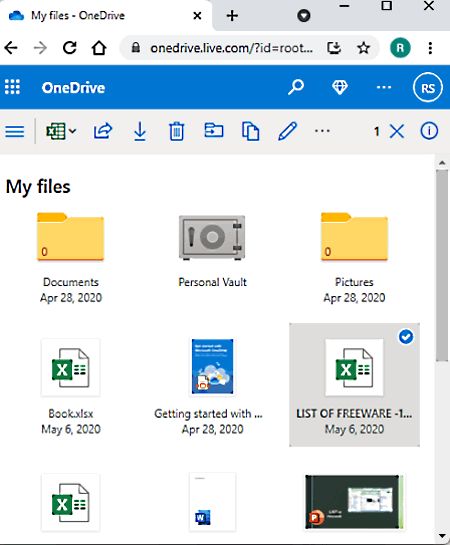The height and width of the screenshot is (545, 450).
Task: Click the Copy to icon
Action: [251, 131]
